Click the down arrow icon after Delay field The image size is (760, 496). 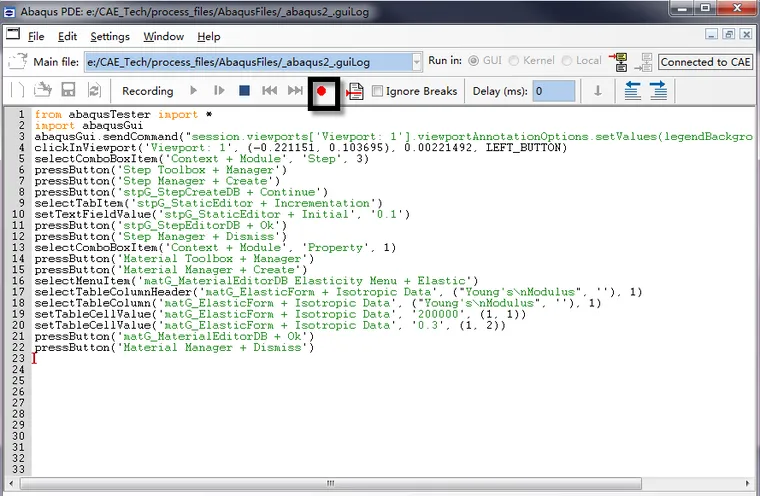(x=598, y=91)
